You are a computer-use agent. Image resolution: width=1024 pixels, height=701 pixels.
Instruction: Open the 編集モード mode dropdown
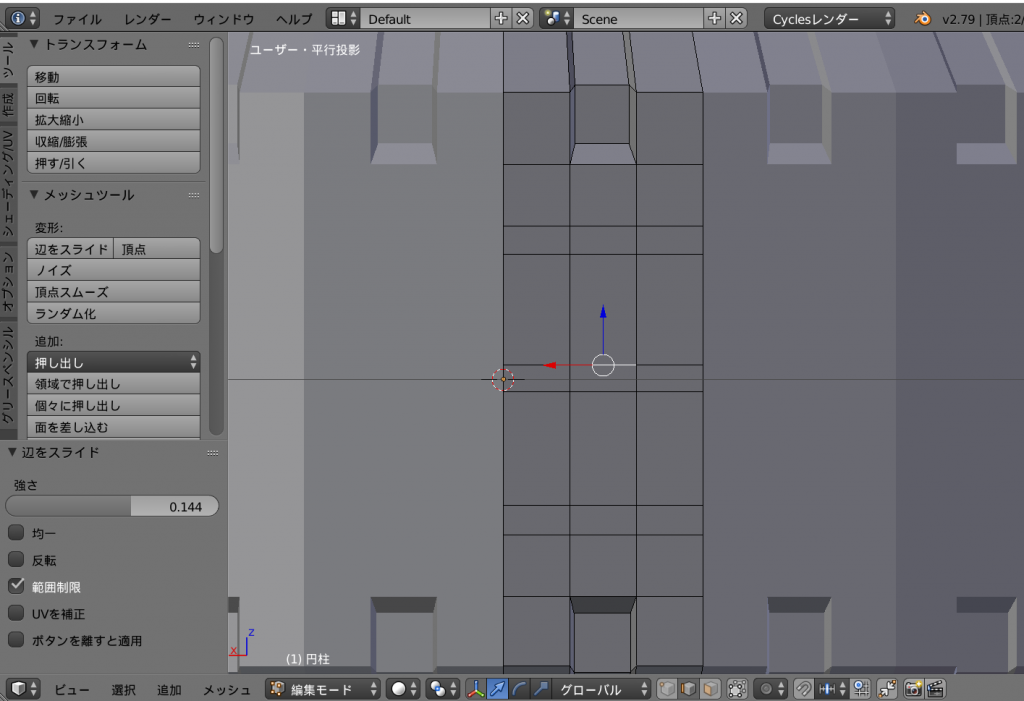(x=324, y=689)
